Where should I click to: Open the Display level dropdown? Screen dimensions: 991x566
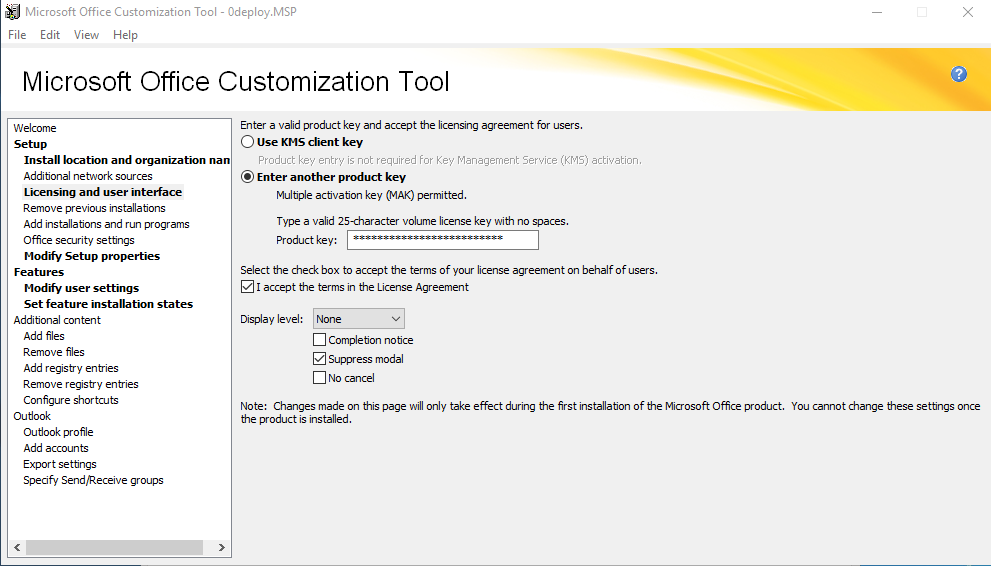click(358, 319)
